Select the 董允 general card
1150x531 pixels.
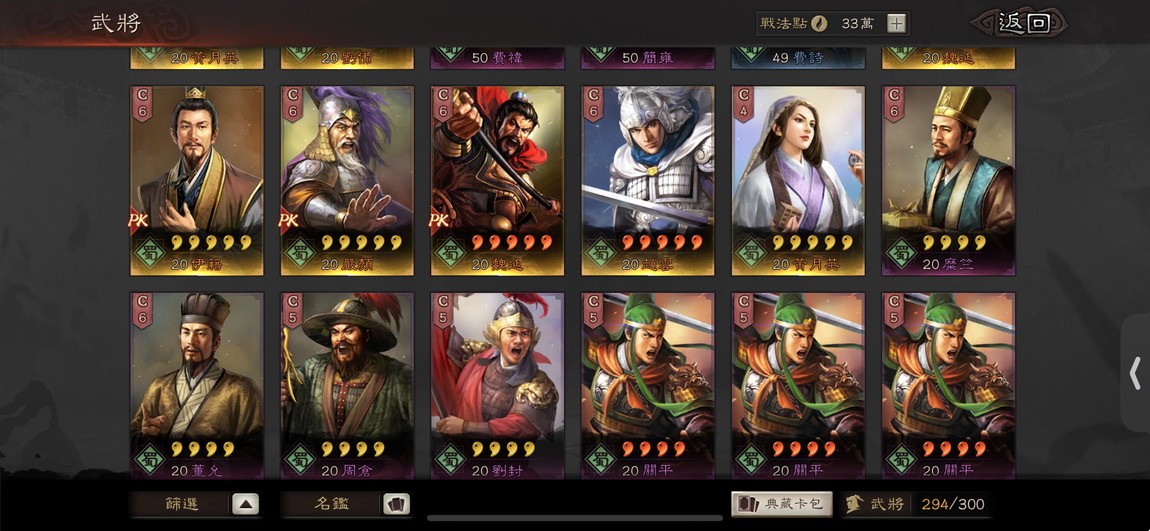tap(197, 386)
